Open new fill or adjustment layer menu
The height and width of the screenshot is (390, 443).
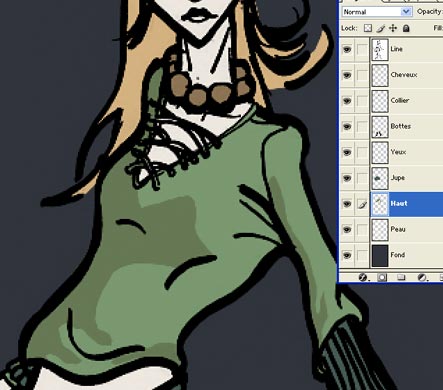click(x=422, y=277)
